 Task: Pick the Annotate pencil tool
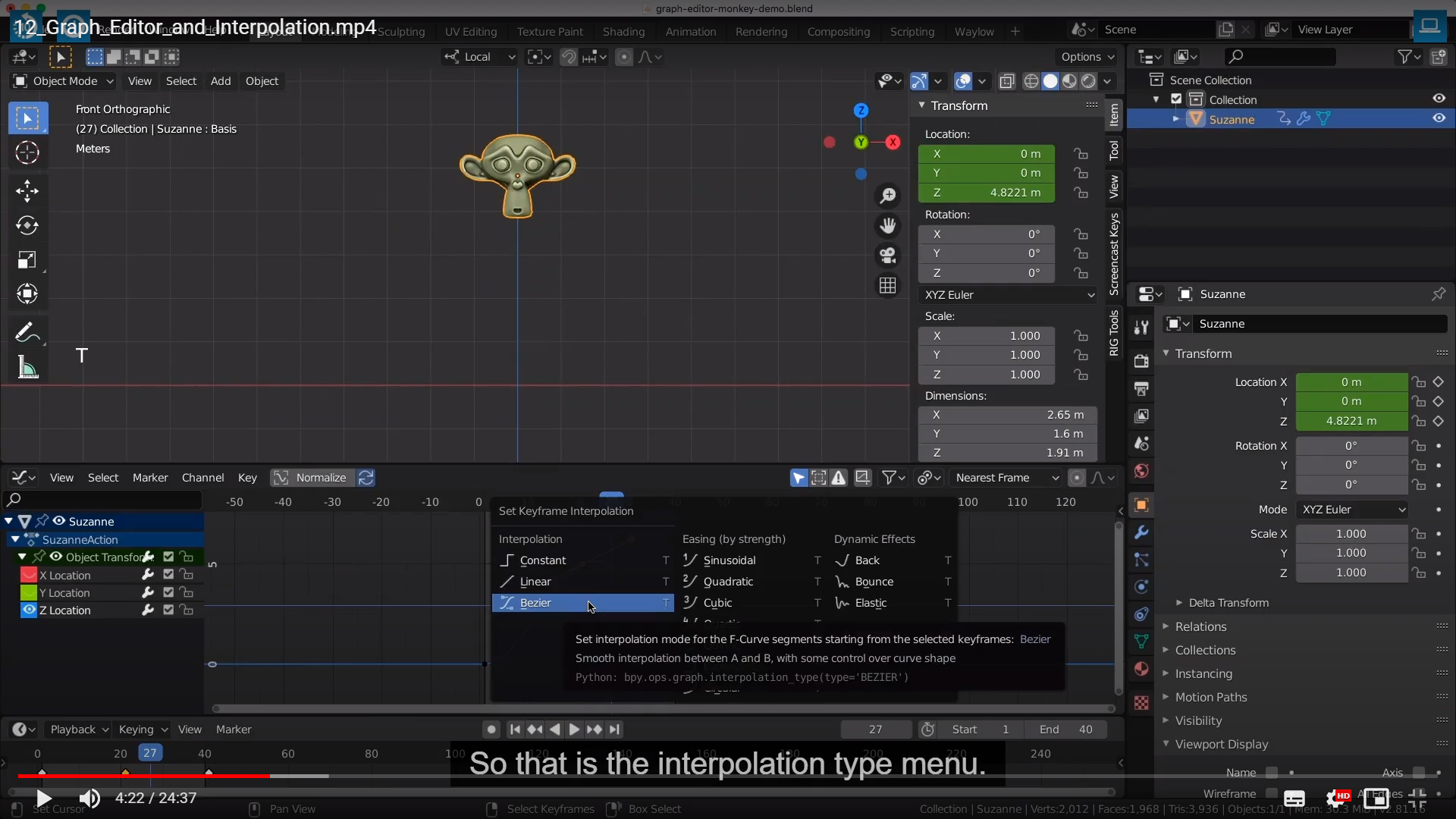[x=26, y=332]
